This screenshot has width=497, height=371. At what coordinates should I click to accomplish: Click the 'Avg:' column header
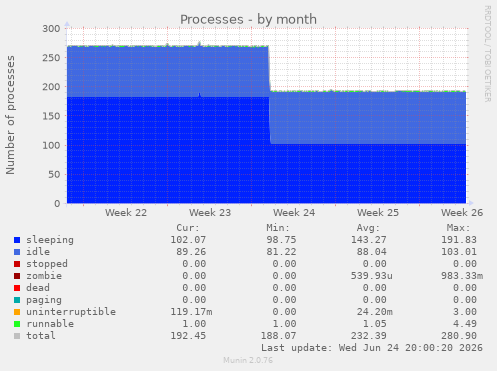(x=368, y=228)
